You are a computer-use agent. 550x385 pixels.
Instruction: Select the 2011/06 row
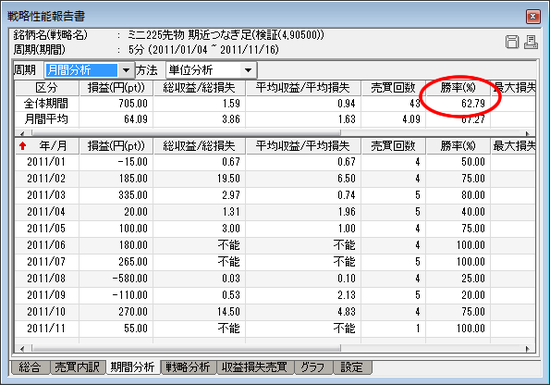(x=275, y=245)
